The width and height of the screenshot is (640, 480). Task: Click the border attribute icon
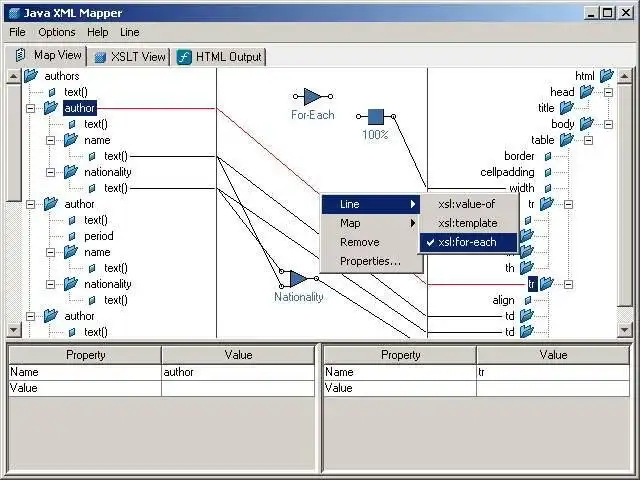[548, 156]
